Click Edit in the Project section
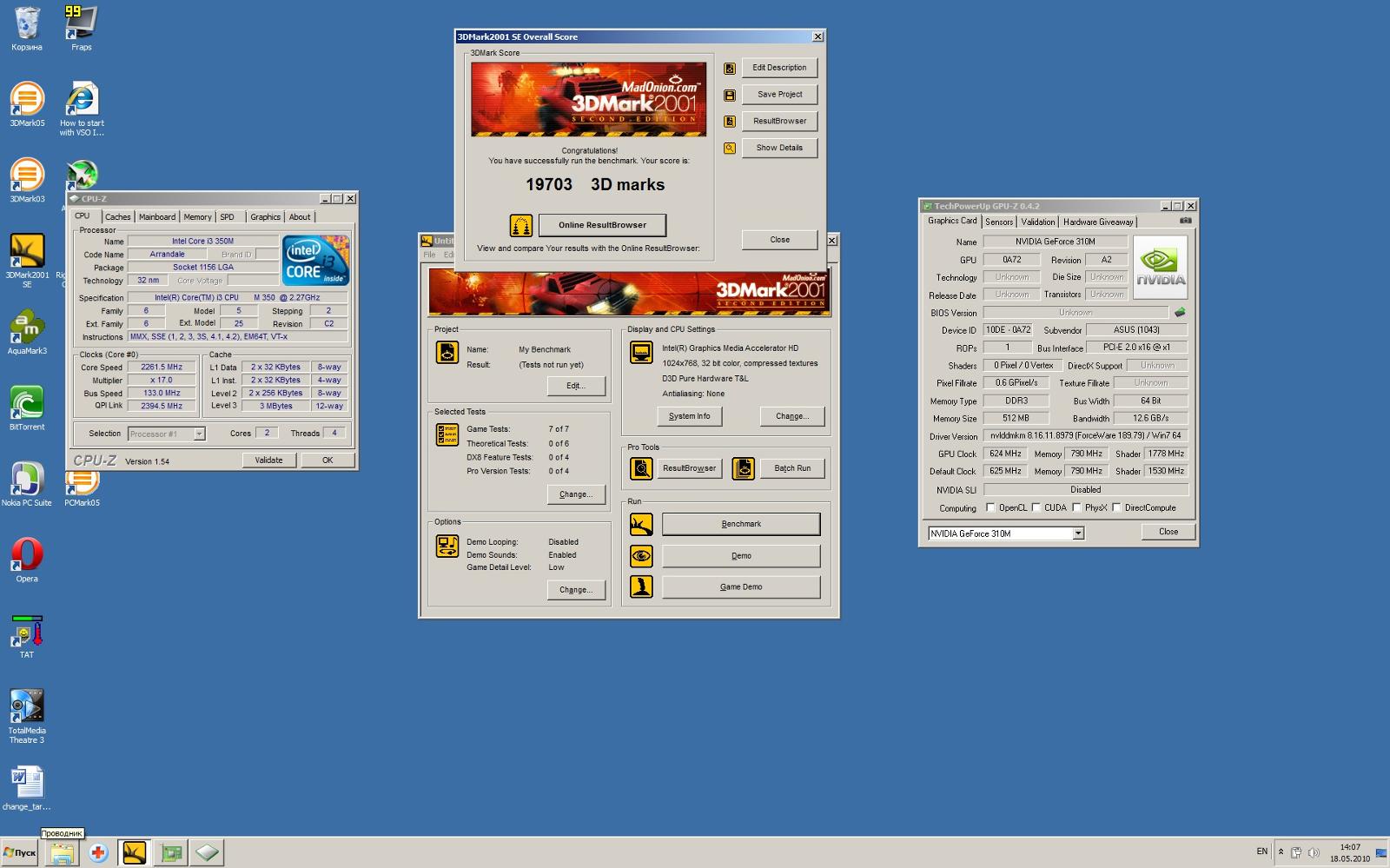 click(x=576, y=386)
